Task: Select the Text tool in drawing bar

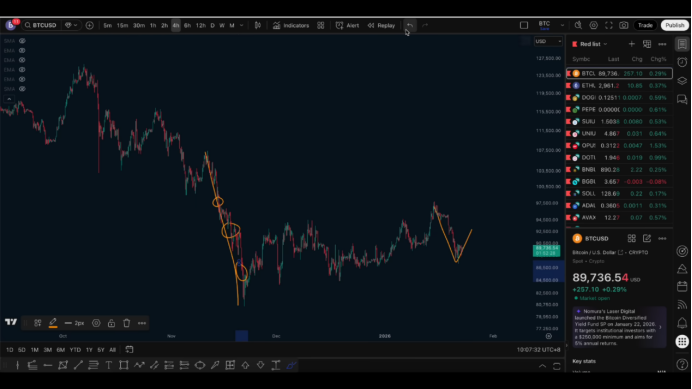Action: (109, 365)
